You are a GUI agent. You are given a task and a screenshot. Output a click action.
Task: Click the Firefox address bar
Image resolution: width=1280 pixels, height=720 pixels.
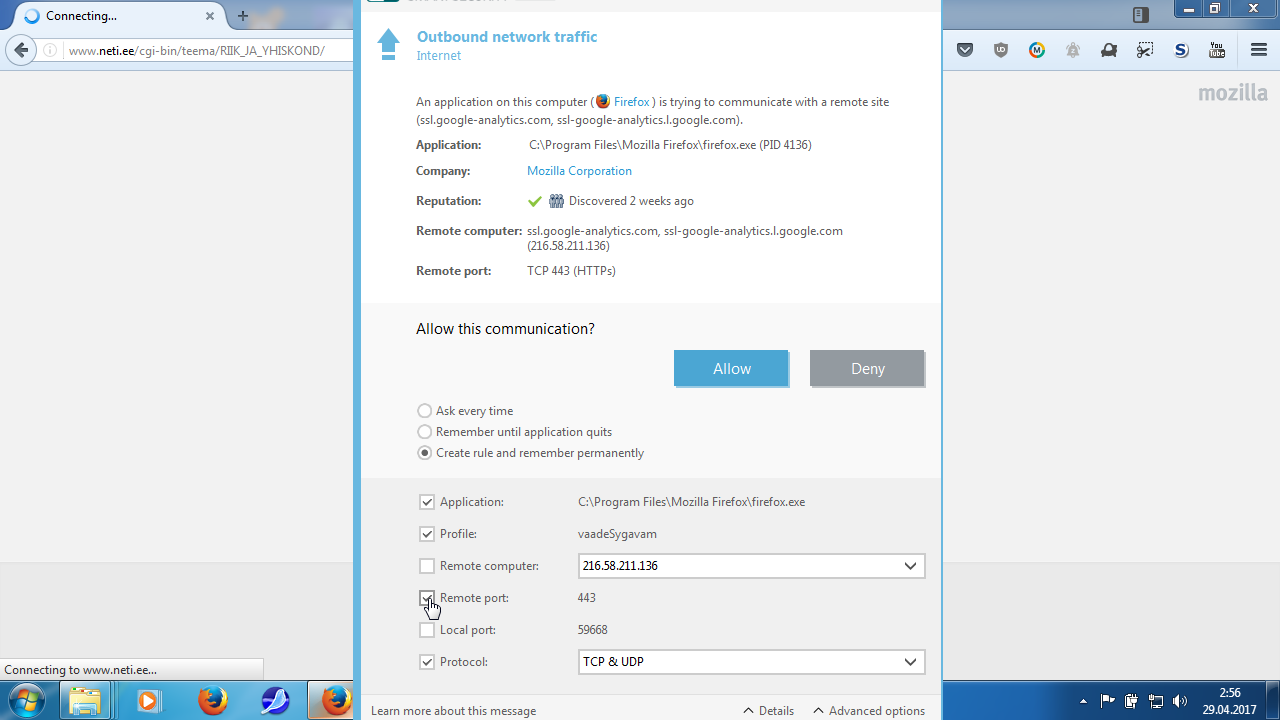tap(208, 50)
